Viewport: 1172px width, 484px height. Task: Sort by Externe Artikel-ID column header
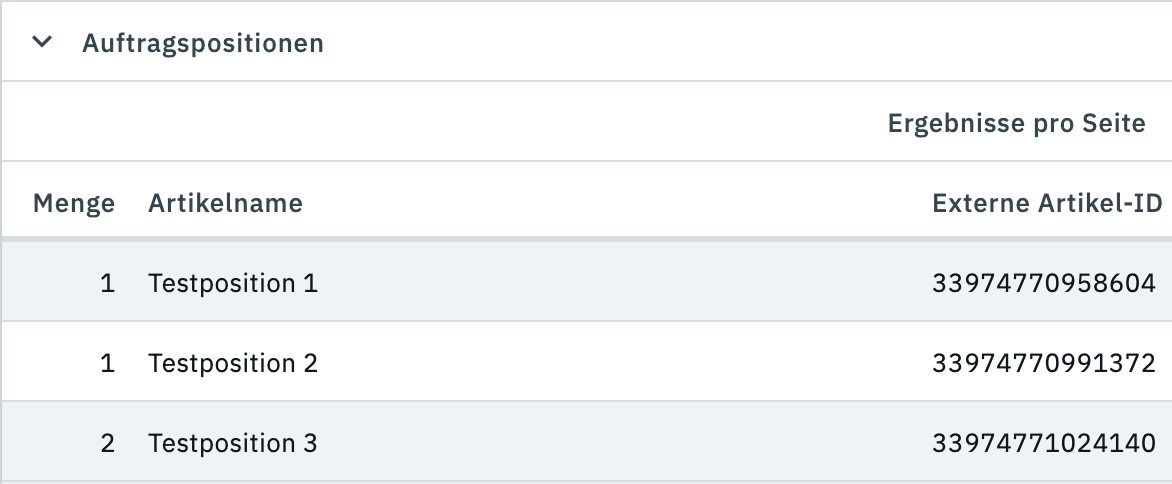[x=1046, y=204]
